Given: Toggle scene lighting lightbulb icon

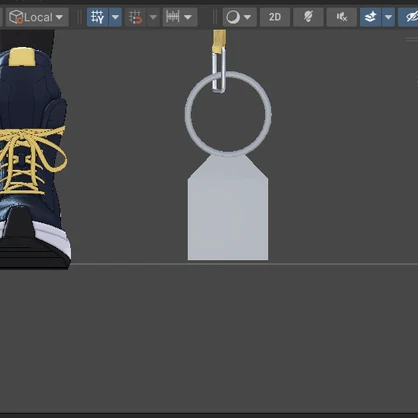Looking at the screenshot, I should (x=308, y=17).
